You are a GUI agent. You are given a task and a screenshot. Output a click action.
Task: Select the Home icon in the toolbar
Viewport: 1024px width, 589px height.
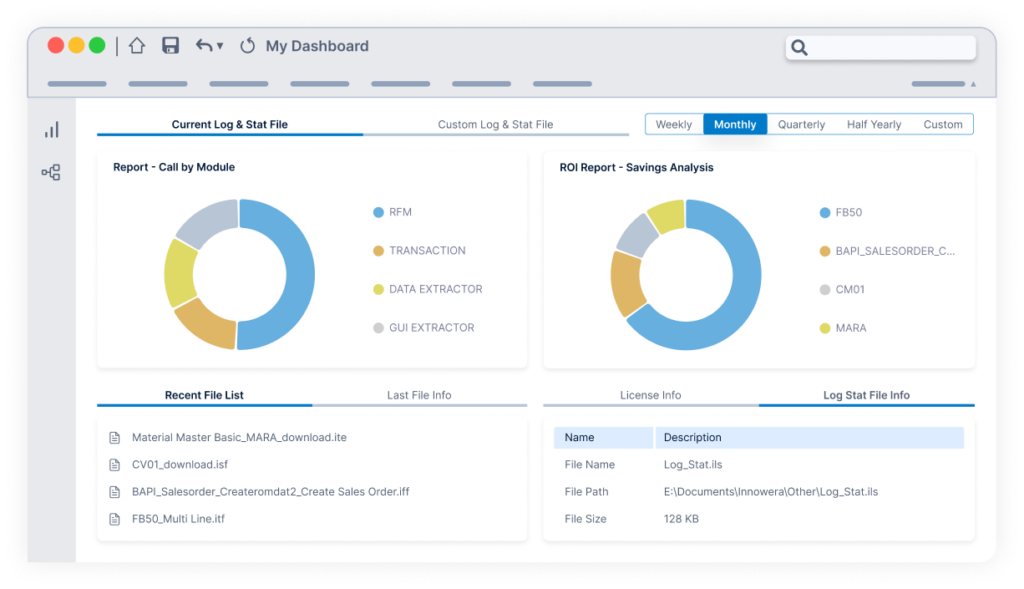pos(137,45)
